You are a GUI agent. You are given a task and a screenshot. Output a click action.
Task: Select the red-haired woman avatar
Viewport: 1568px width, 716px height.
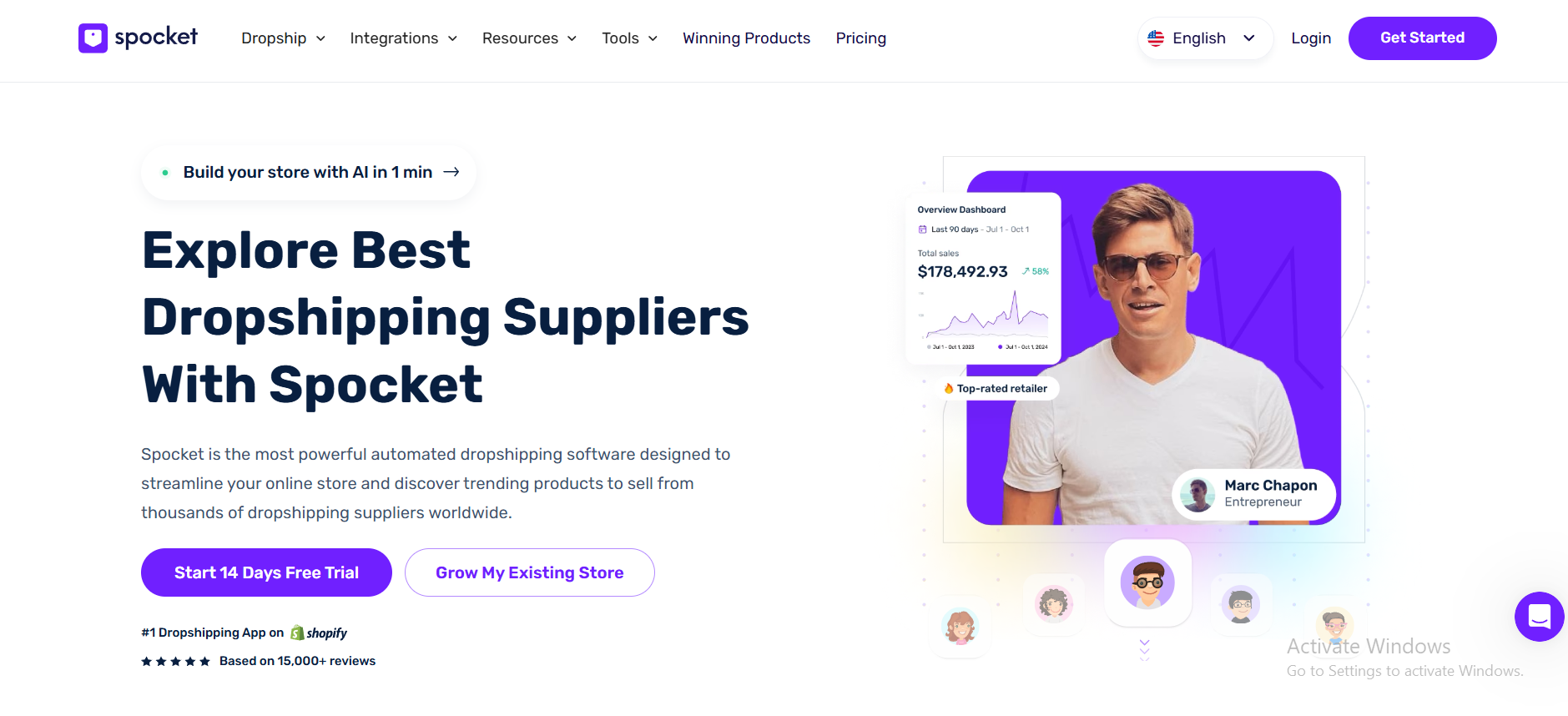pyautogui.click(x=960, y=627)
